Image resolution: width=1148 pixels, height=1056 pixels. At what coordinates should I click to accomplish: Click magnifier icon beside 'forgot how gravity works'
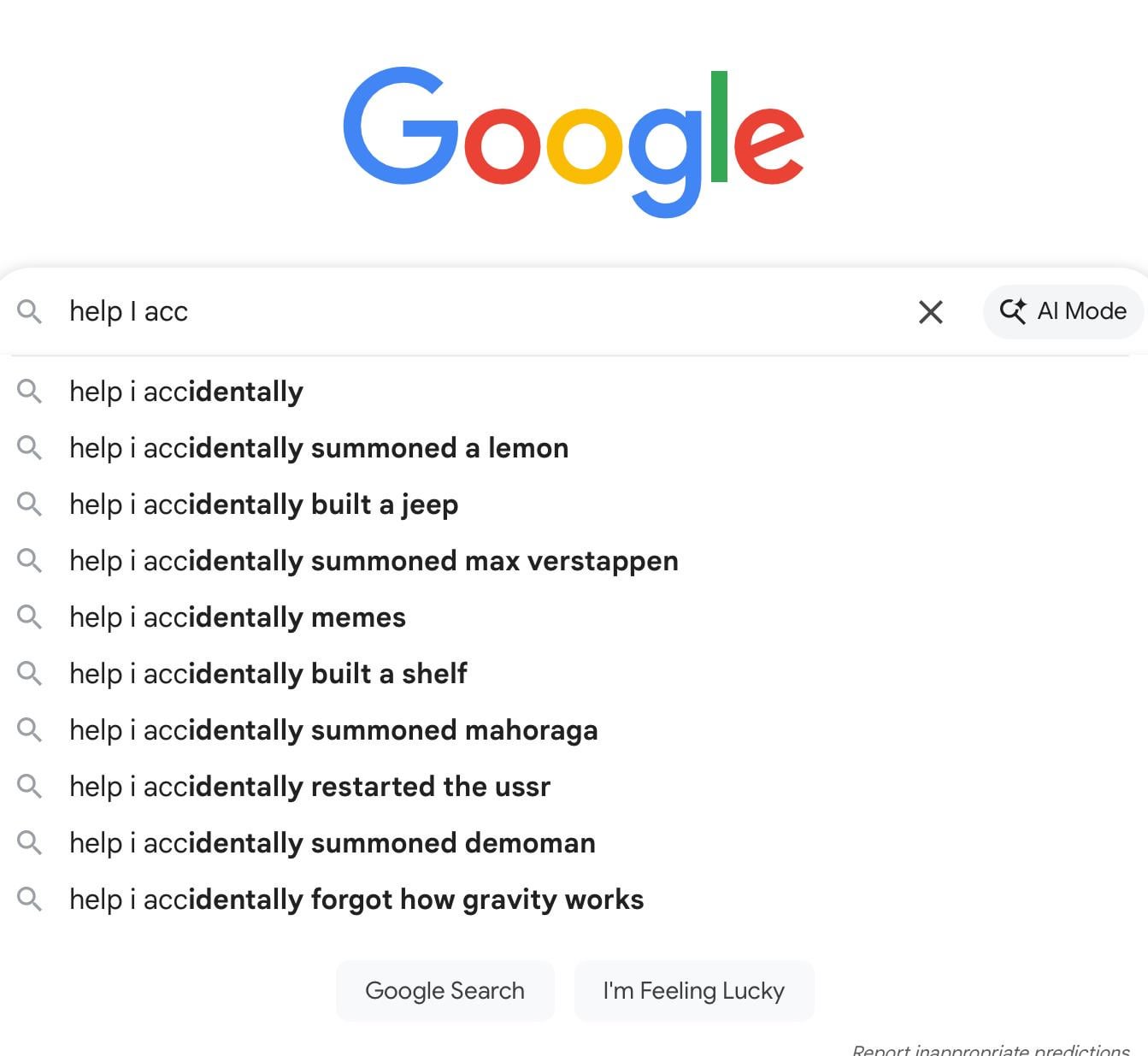click(x=29, y=899)
